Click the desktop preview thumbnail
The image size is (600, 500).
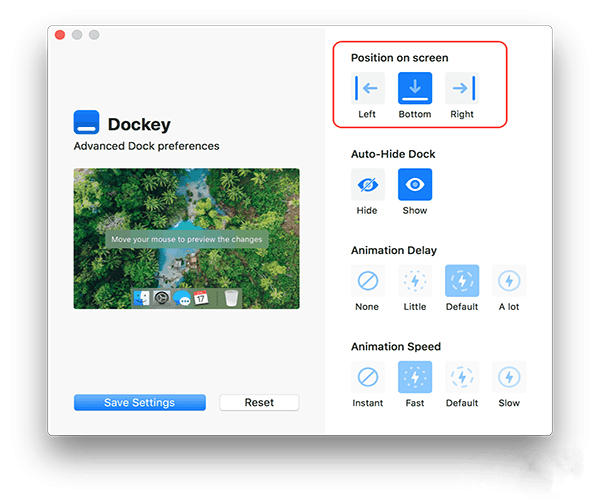(x=186, y=239)
